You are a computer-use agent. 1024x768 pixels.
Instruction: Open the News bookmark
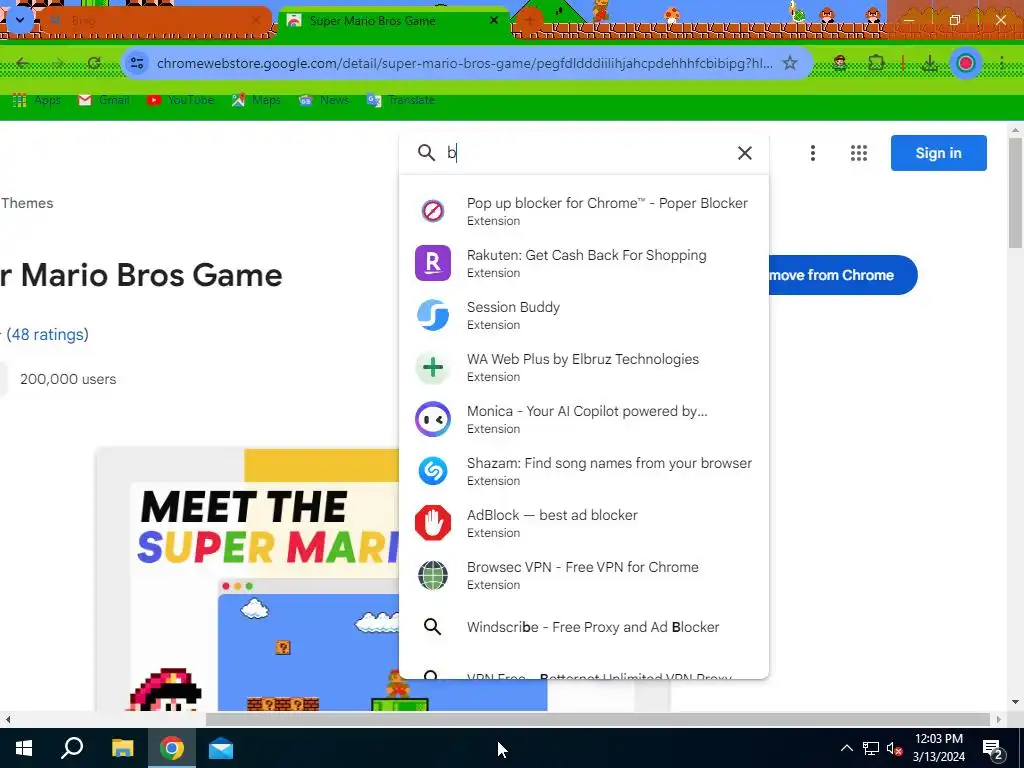324,100
